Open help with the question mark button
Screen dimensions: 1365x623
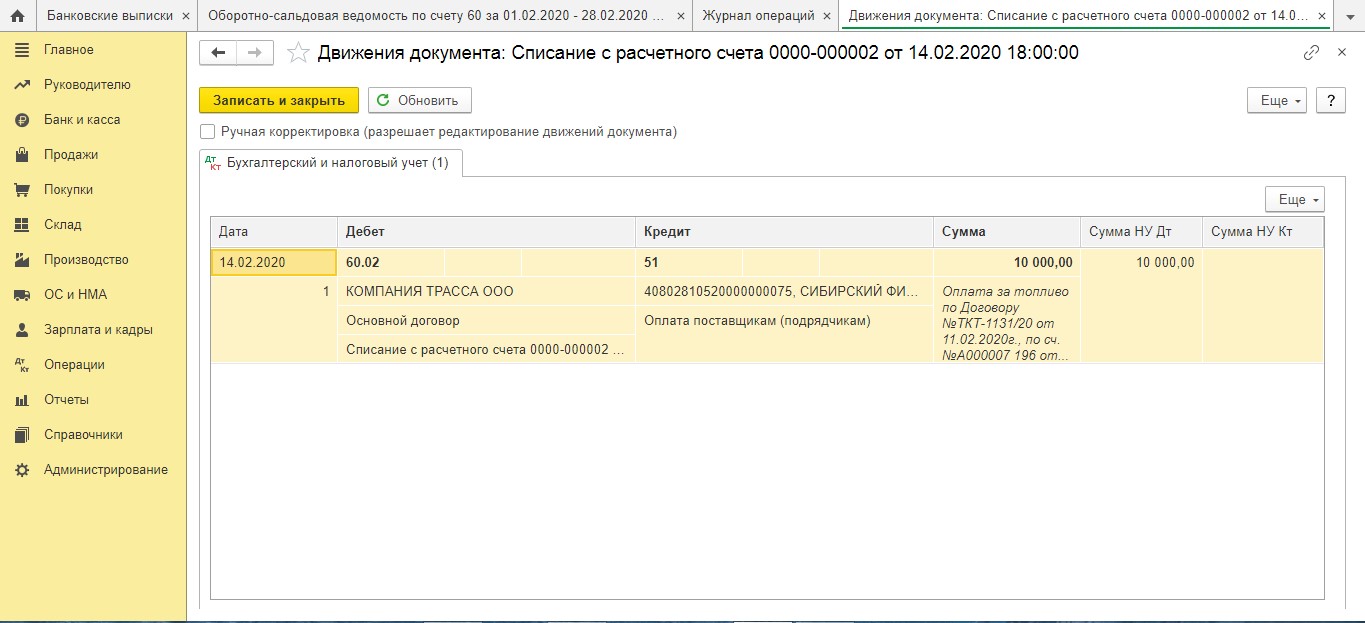tap(1331, 101)
